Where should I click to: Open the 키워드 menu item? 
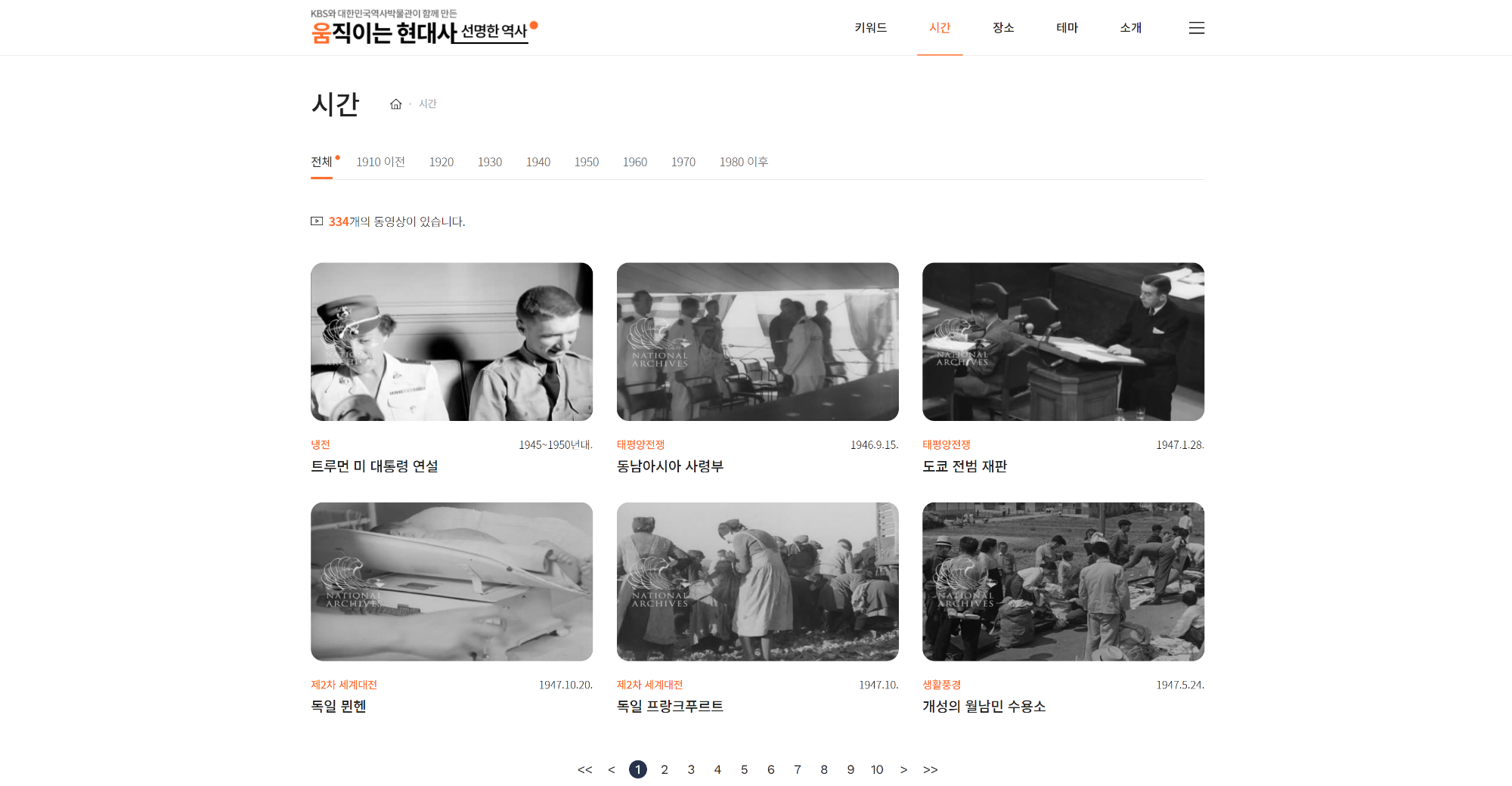coord(870,28)
